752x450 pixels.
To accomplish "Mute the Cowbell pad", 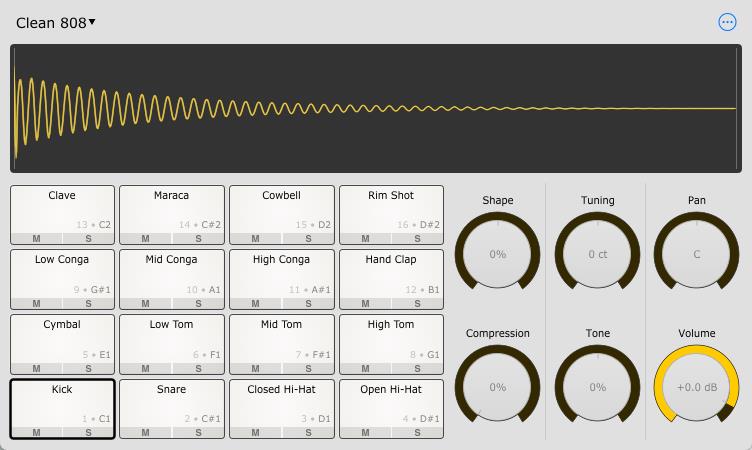I will click(x=256, y=238).
